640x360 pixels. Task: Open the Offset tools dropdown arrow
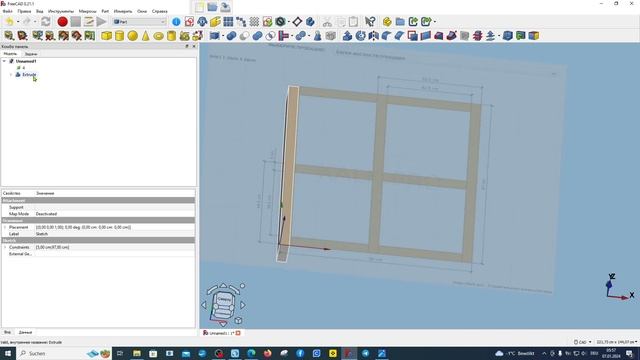coord(499,36)
